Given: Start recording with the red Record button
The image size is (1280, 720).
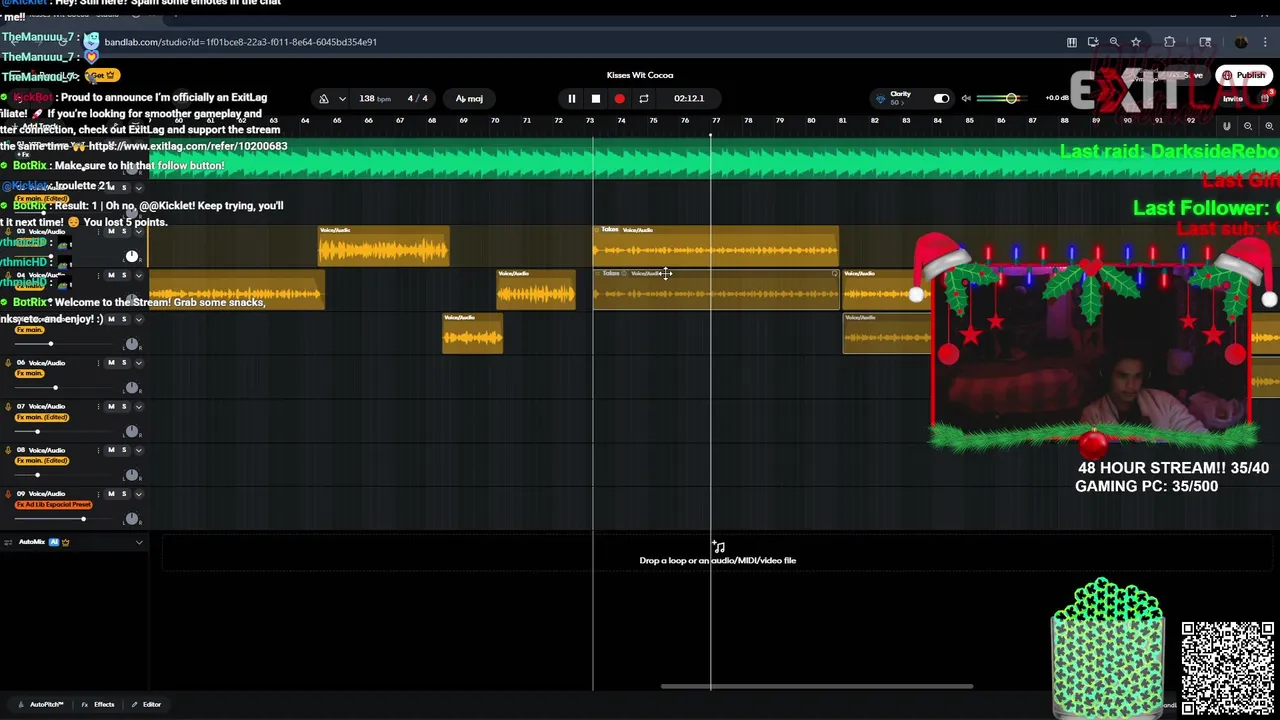Looking at the screenshot, I should pyautogui.click(x=619, y=98).
